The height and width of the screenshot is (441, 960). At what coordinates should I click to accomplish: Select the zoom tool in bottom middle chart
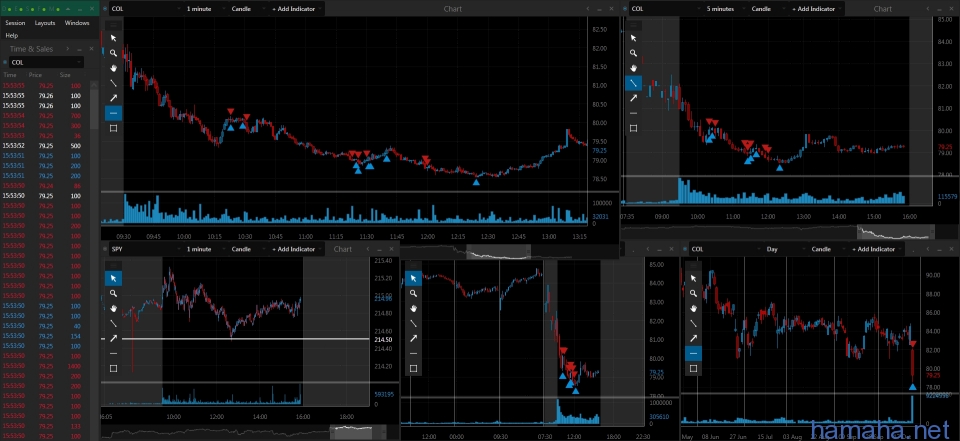(x=413, y=293)
